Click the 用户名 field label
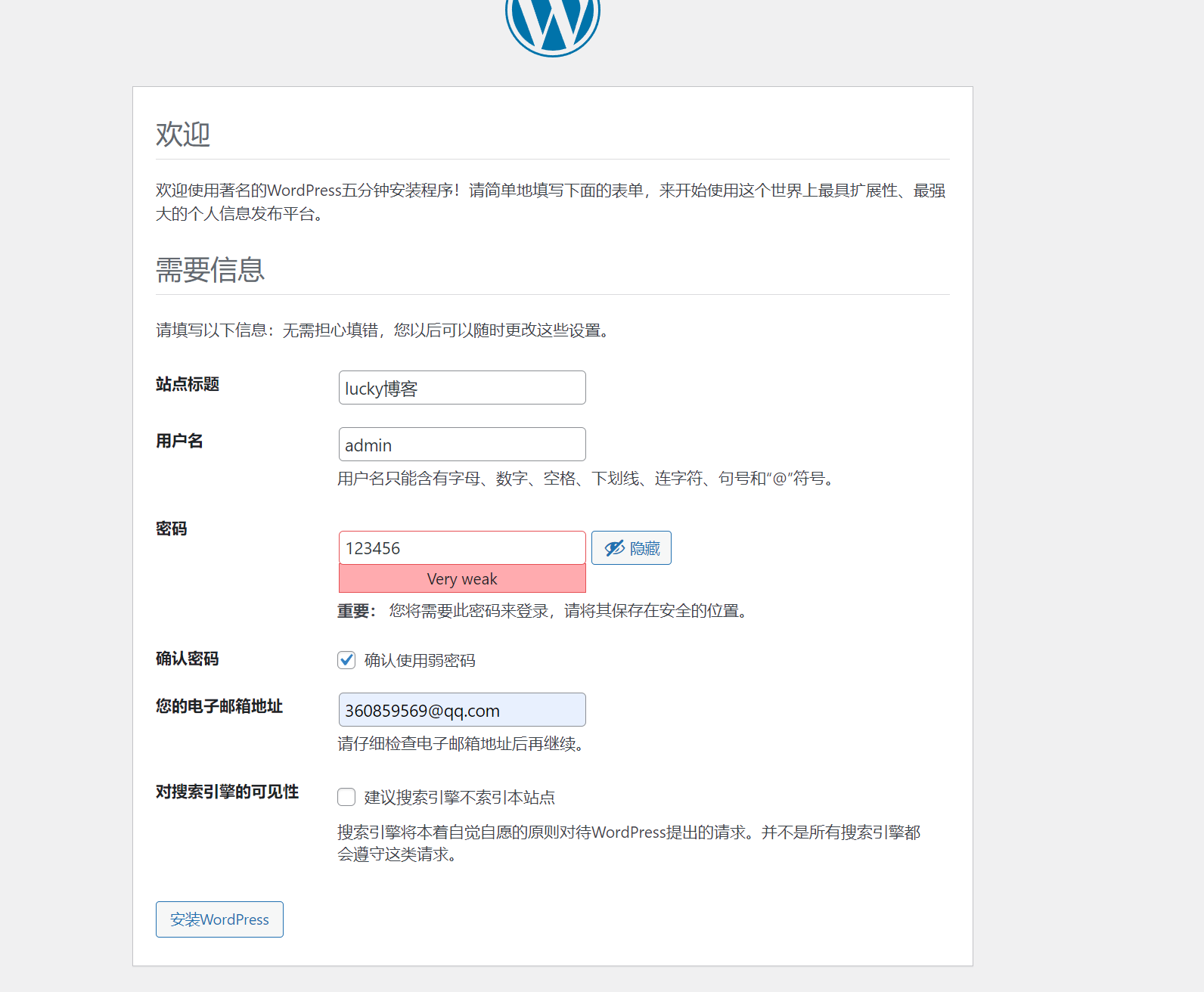This screenshot has width=1204, height=992. 179,441
